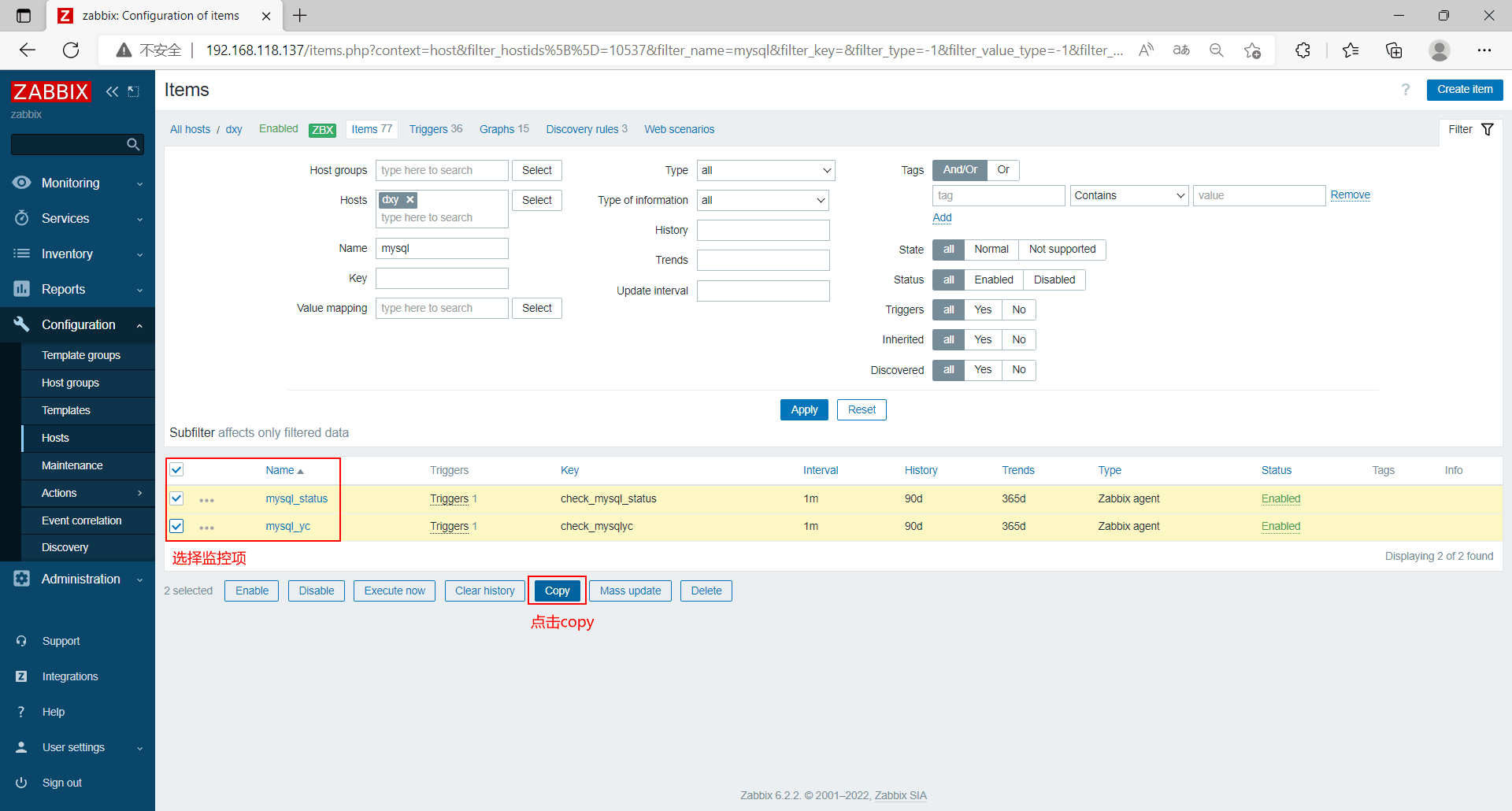Click the Apply filter button
Viewport: 1512px width, 811px height.
(x=804, y=409)
